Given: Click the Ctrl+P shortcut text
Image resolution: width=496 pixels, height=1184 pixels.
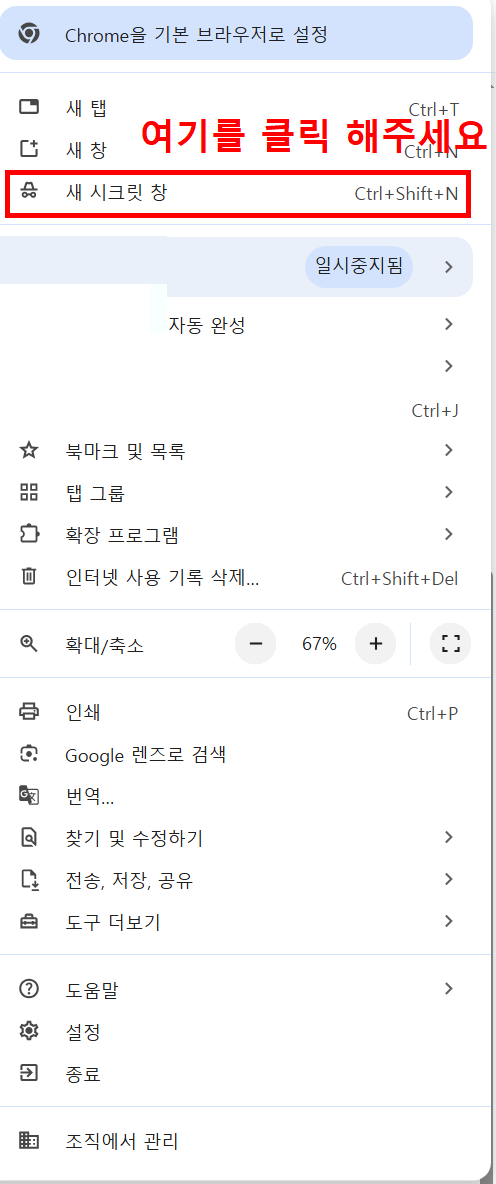Looking at the screenshot, I should pyautogui.click(x=433, y=713).
